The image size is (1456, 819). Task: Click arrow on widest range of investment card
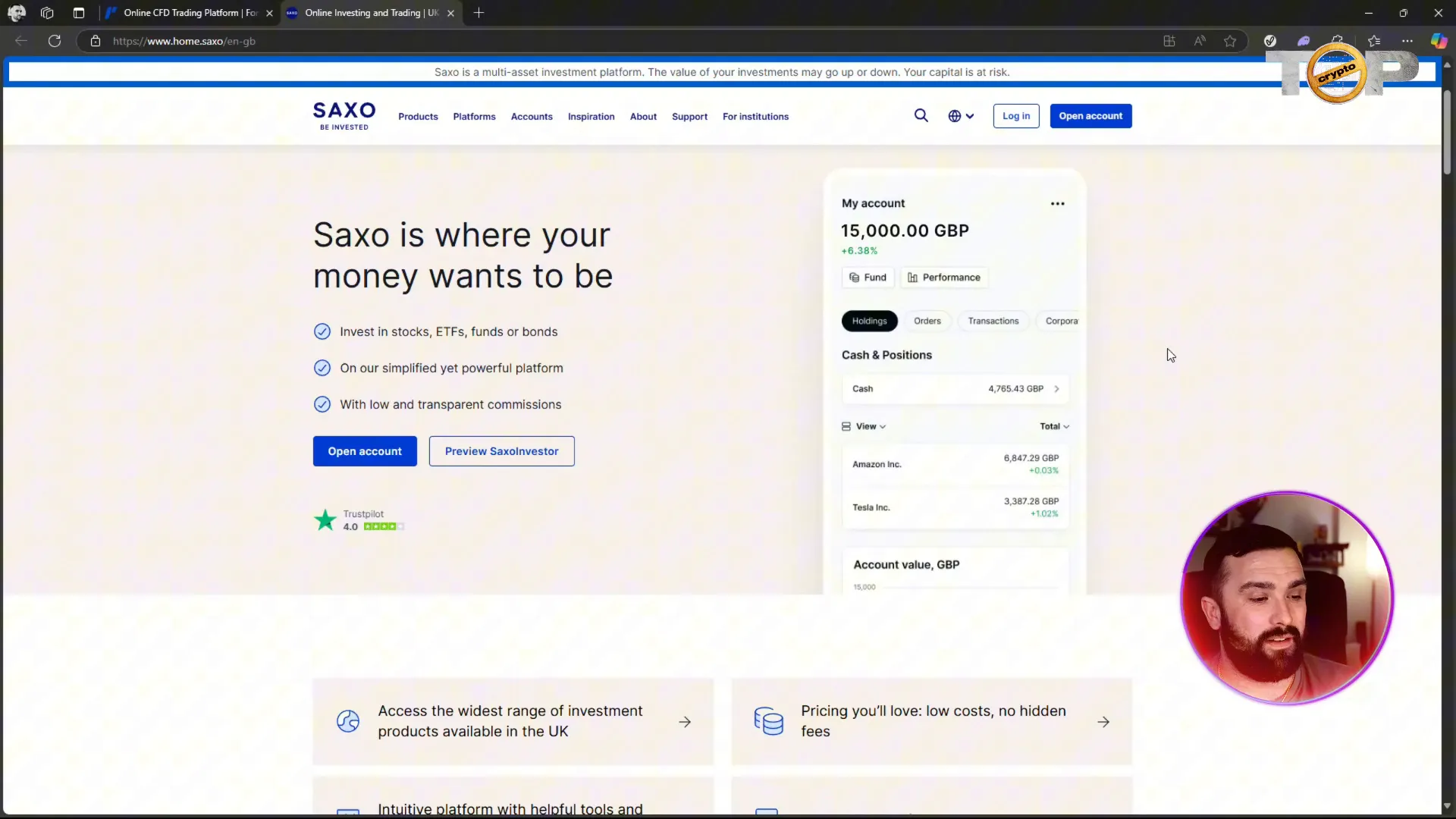685,722
